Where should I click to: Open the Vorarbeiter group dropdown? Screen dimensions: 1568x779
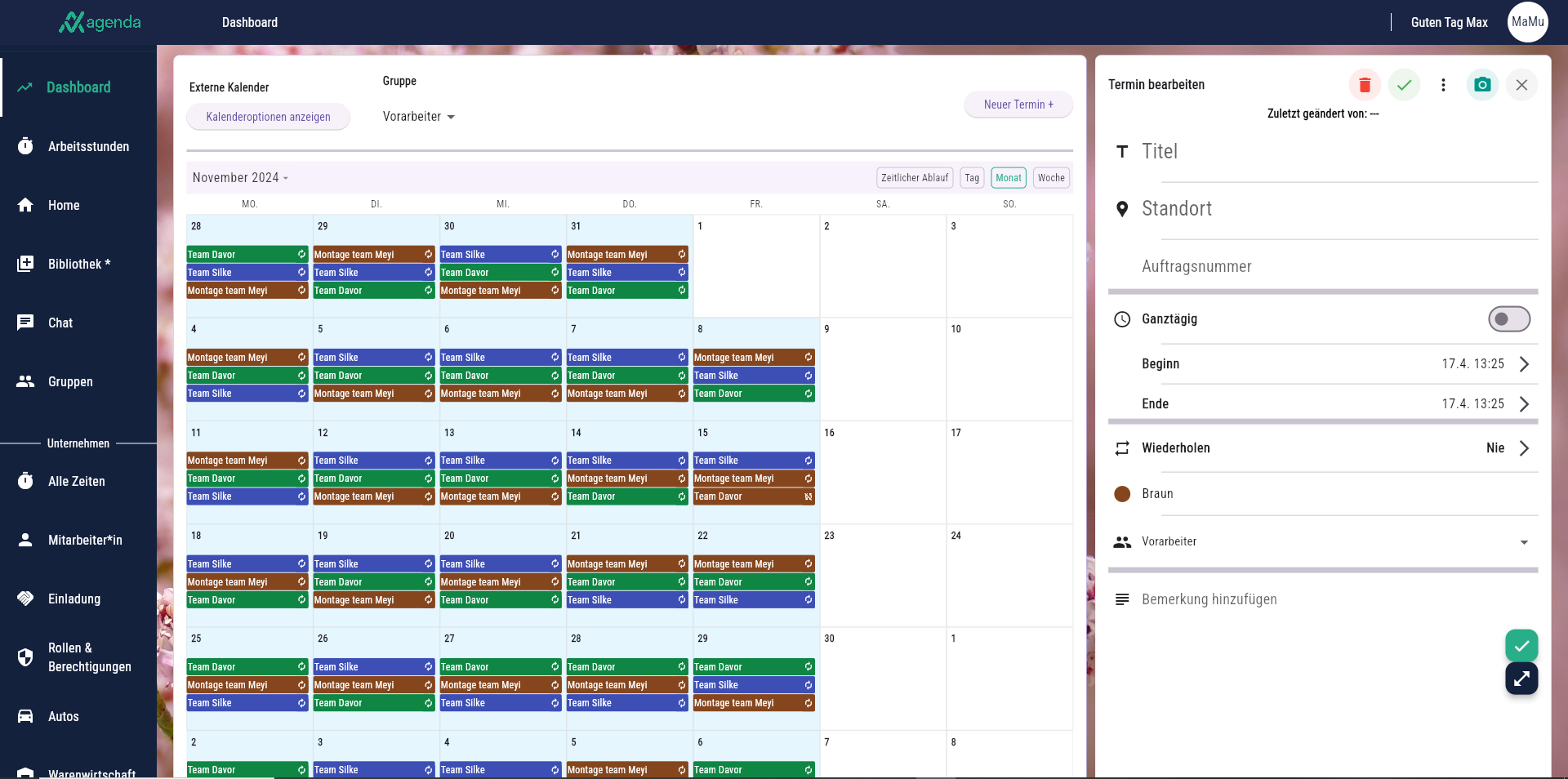418,116
